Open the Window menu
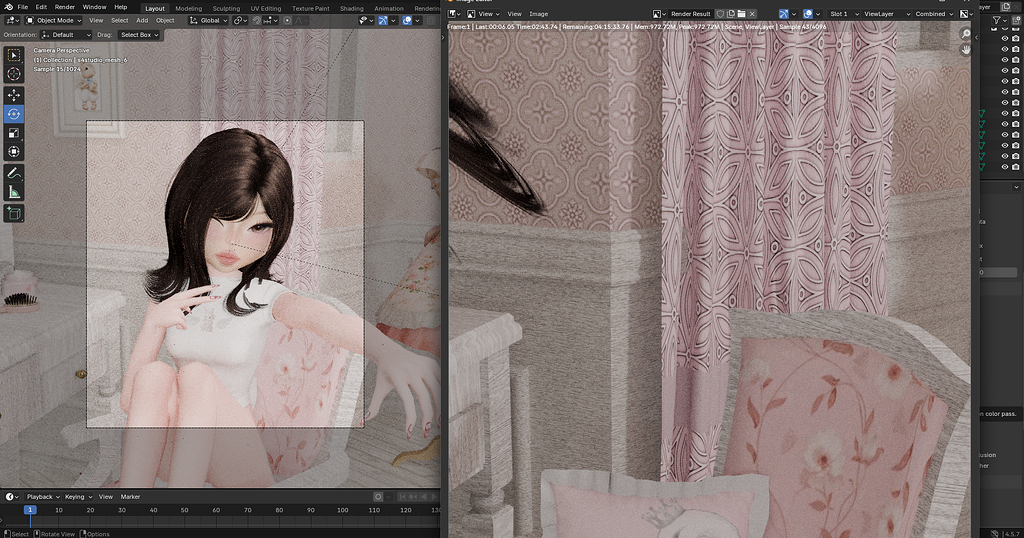 click(x=95, y=7)
